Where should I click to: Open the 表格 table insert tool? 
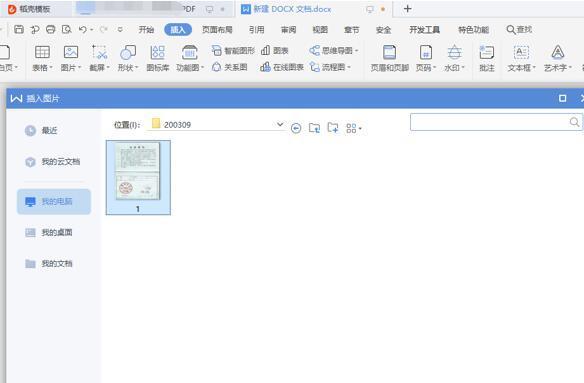click(x=42, y=58)
